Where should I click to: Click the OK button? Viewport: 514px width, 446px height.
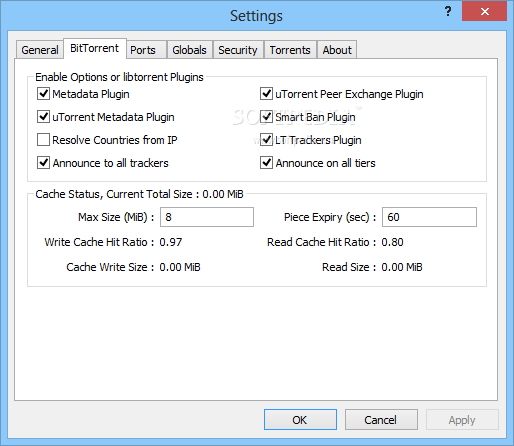tap(300, 420)
